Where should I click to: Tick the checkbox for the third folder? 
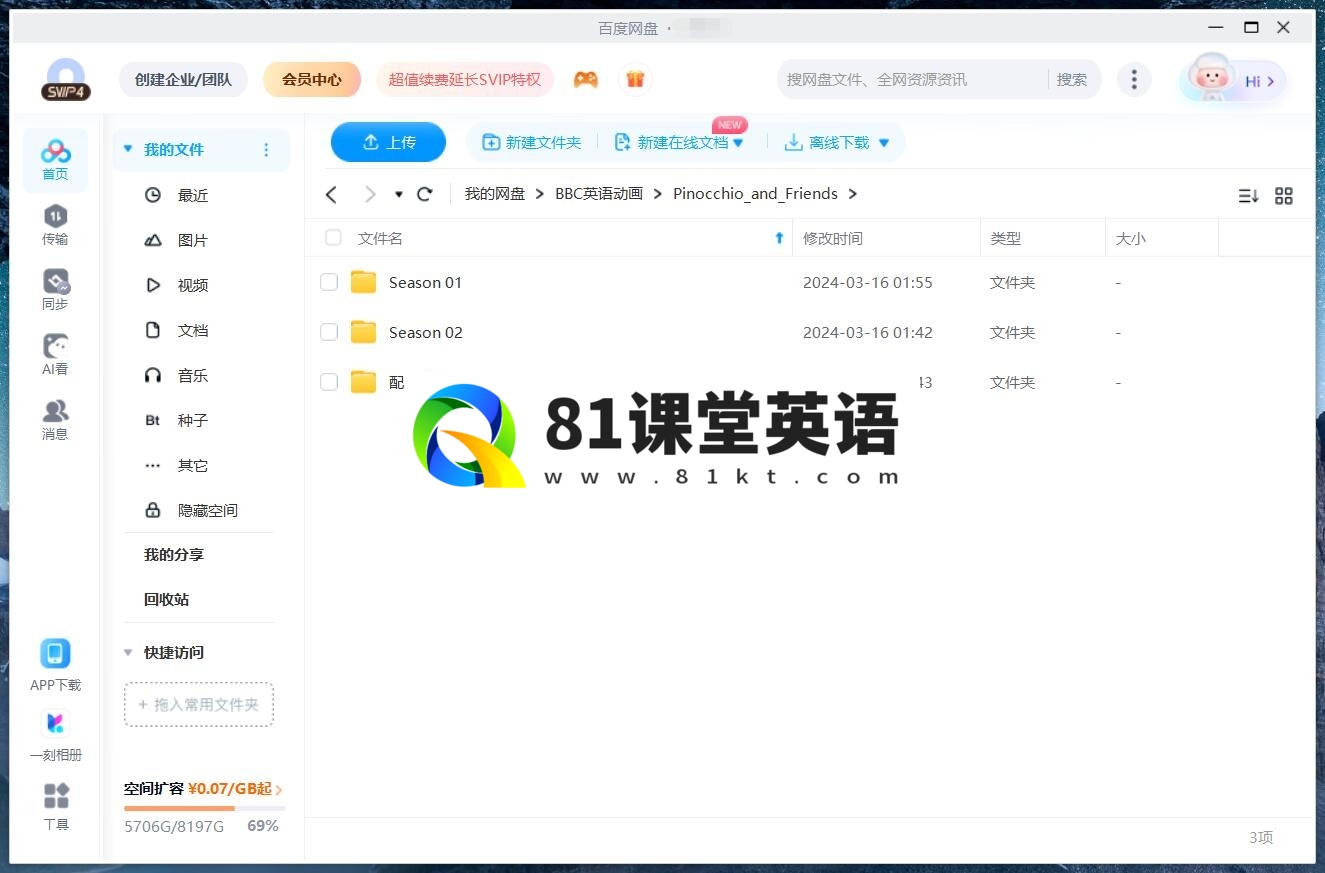pos(329,382)
